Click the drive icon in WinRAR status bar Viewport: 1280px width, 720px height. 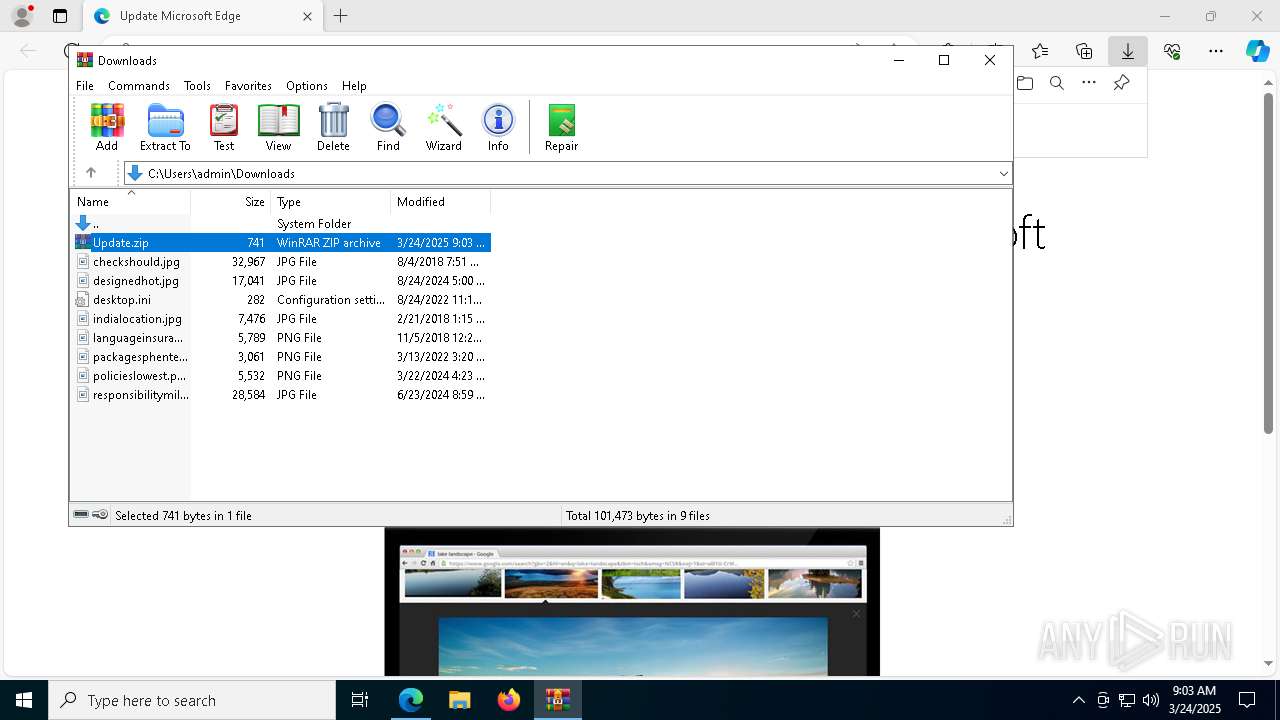81,515
